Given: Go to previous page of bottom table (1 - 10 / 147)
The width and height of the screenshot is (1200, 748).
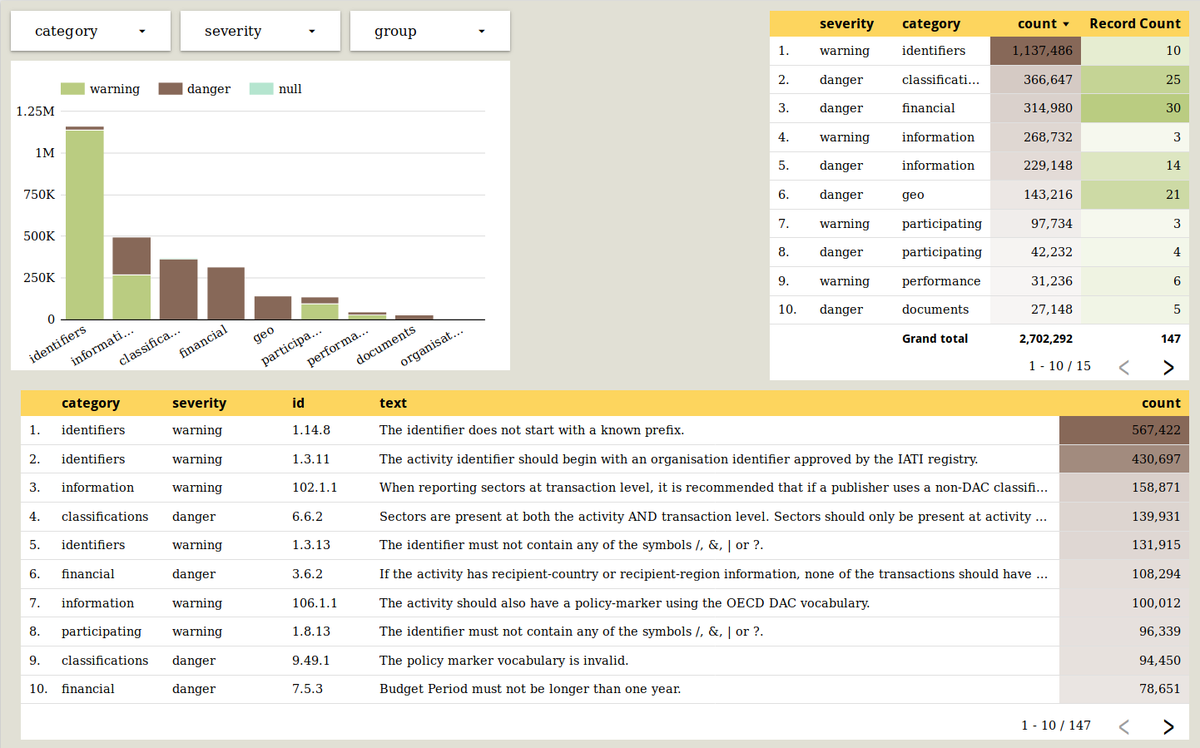Looking at the screenshot, I should tap(1123, 726).
